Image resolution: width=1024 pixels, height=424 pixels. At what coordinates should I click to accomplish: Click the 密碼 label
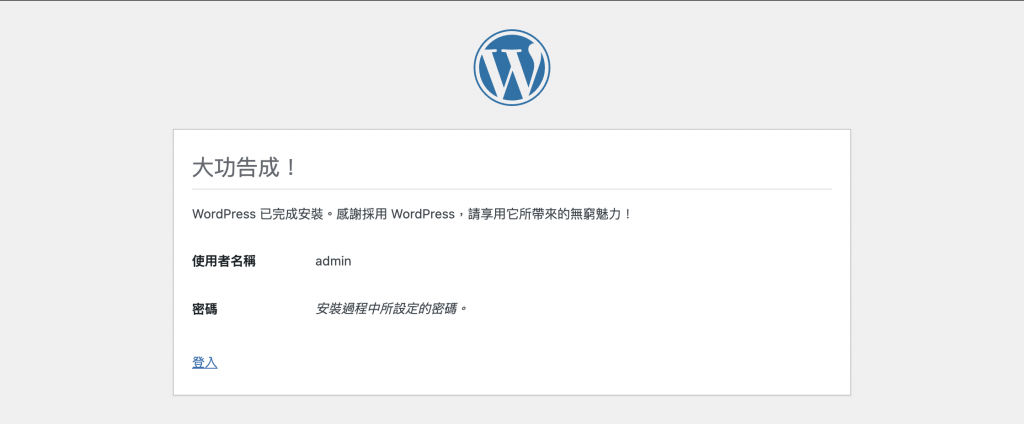tap(204, 309)
